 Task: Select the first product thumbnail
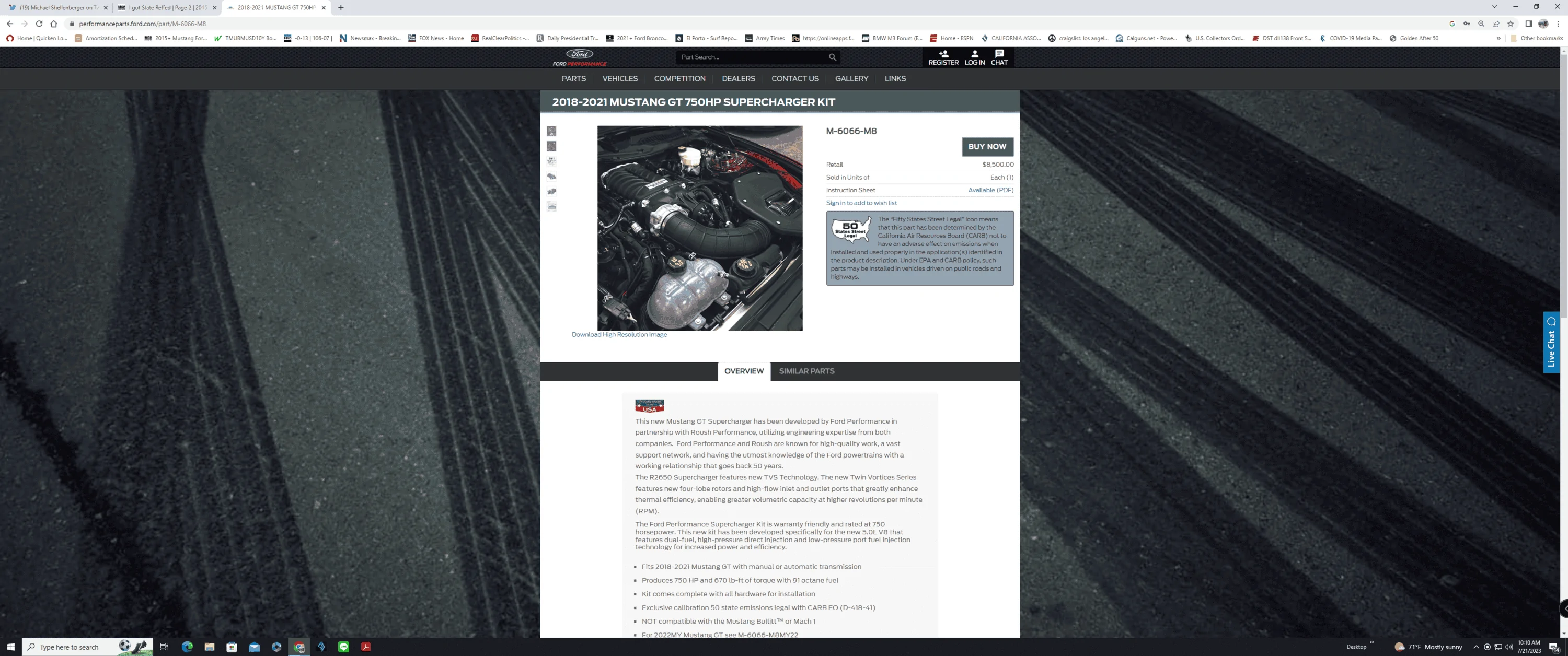click(551, 132)
